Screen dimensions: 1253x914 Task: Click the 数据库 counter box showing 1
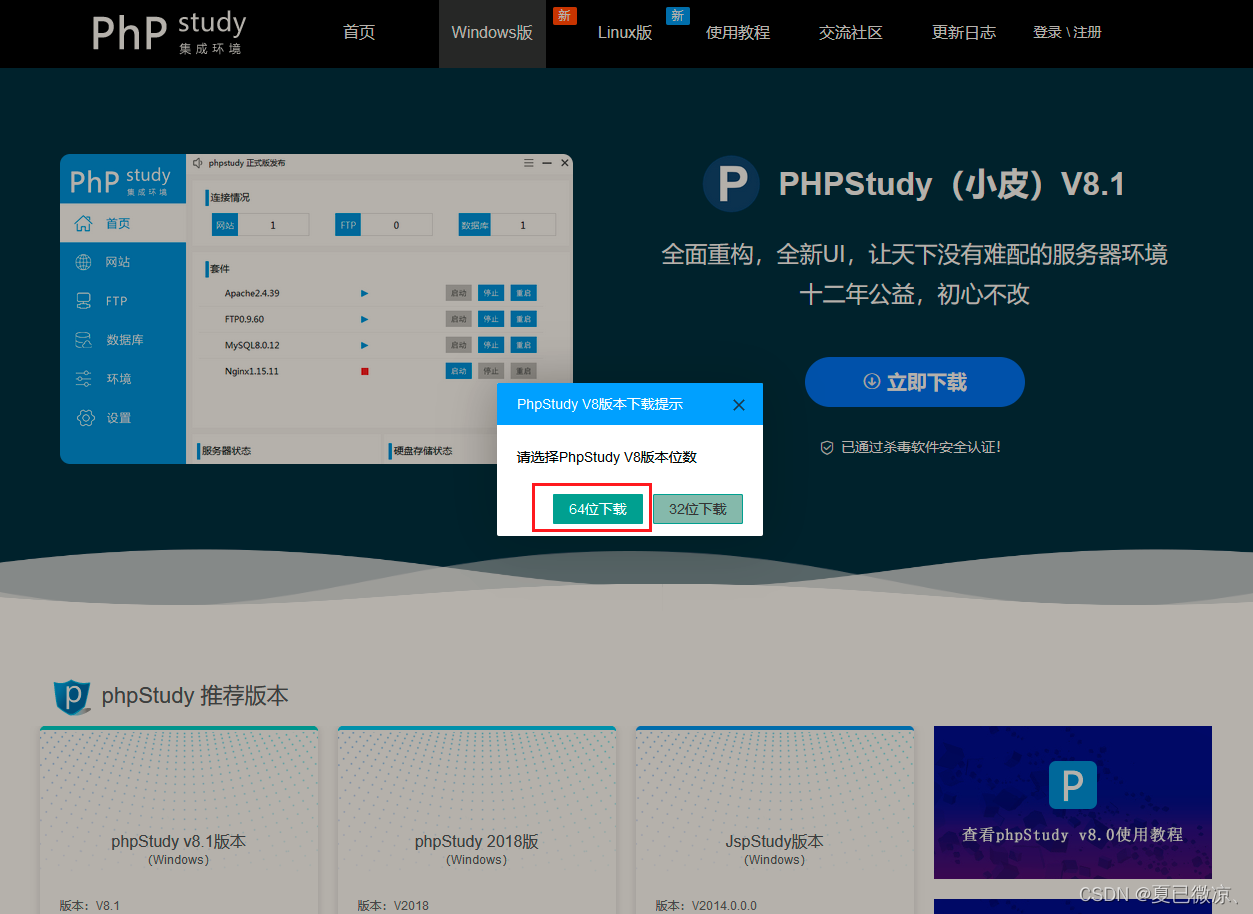click(508, 225)
